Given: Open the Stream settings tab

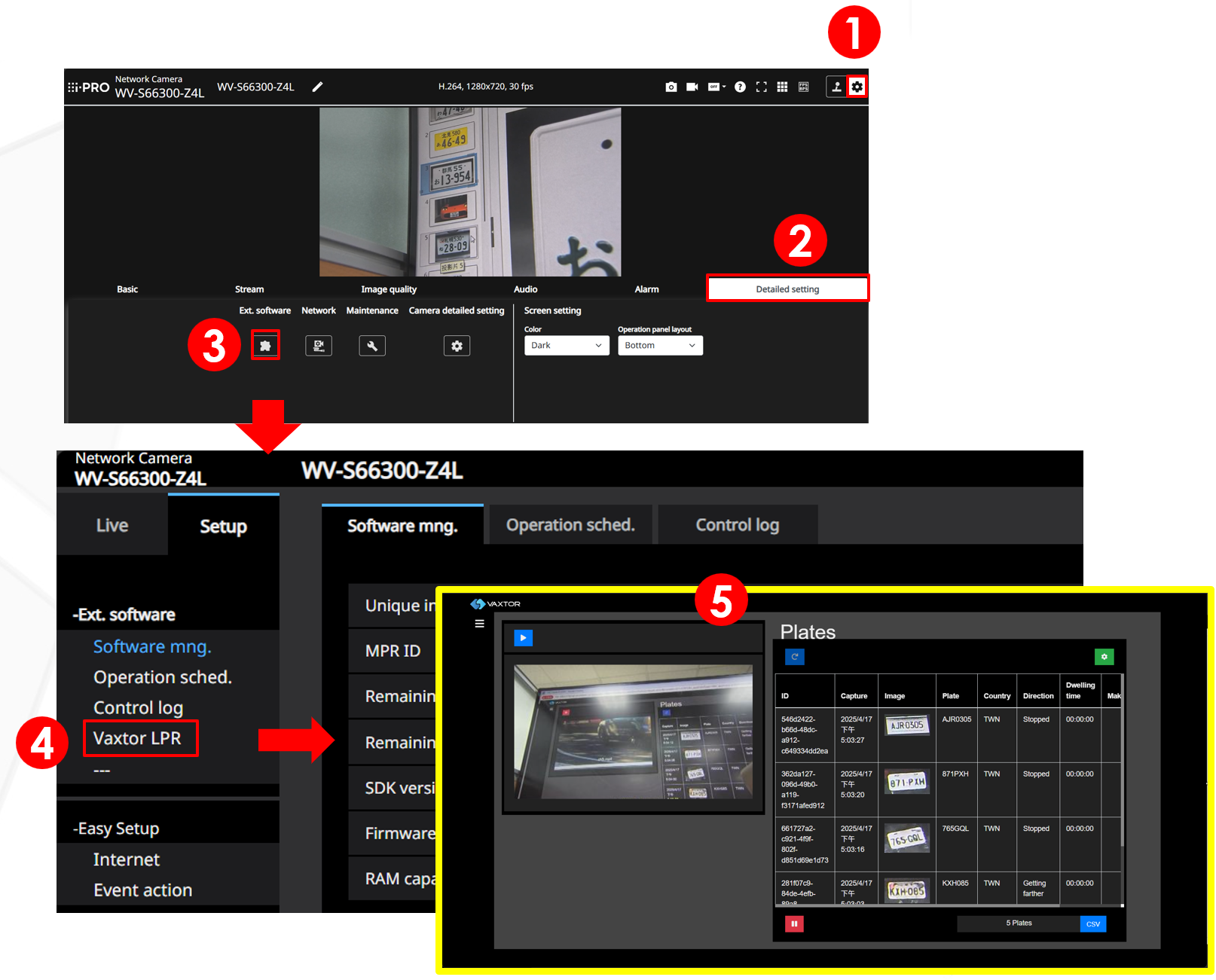Looking at the screenshot, I should [x=249, y=289].
